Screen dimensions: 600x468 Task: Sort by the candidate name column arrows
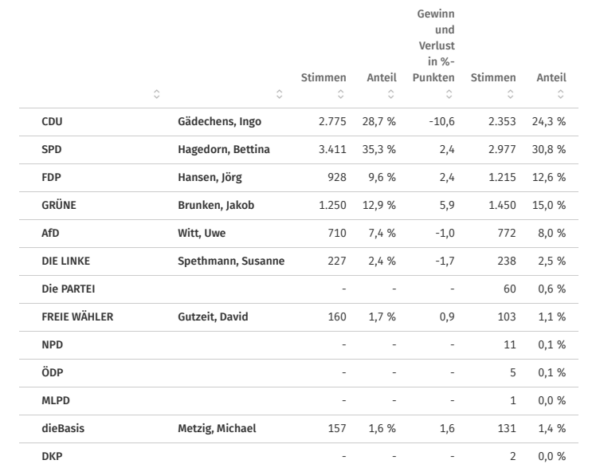coord(279,94)
